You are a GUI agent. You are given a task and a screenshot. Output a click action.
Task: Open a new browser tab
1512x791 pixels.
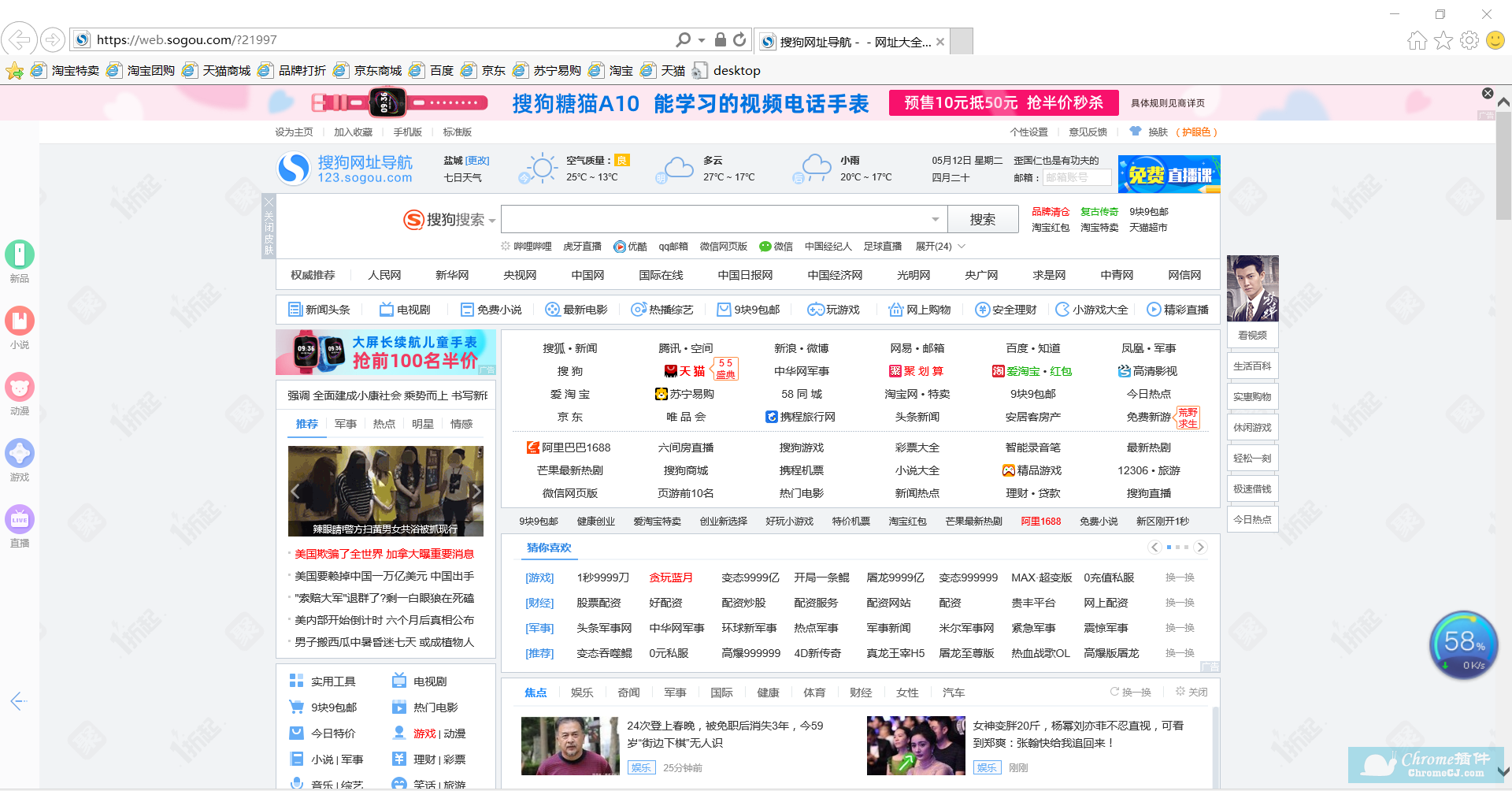click(961, 41)
